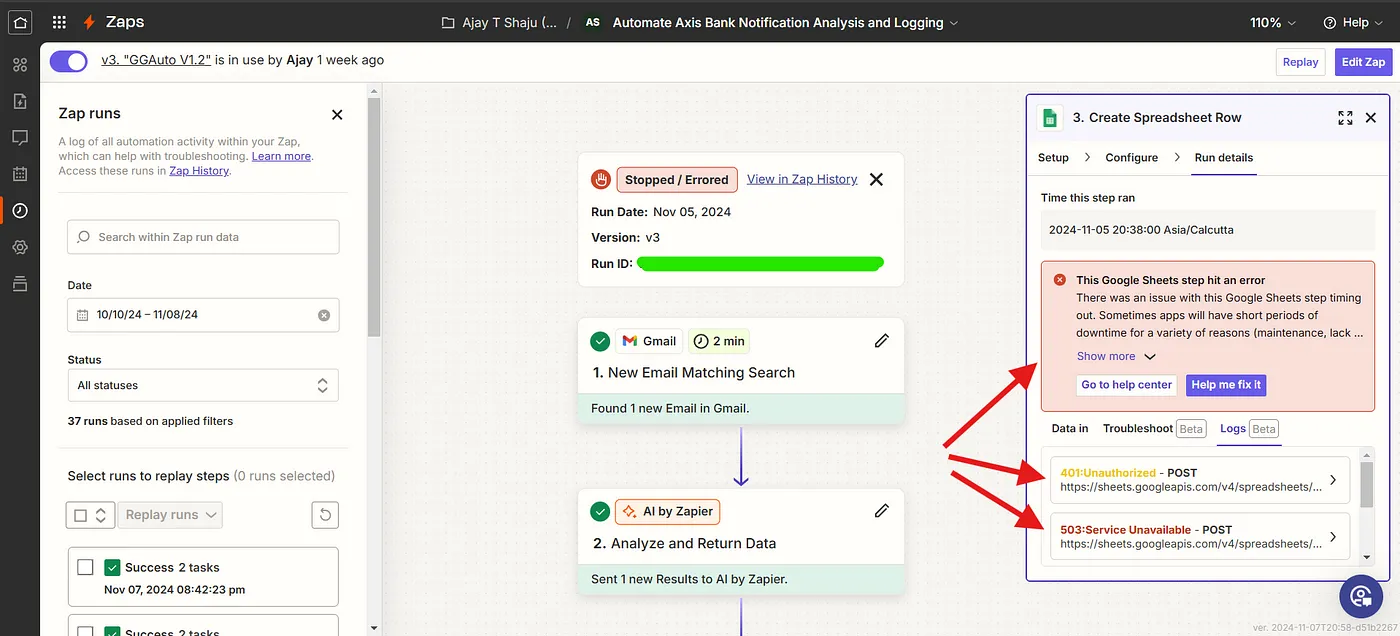Click the logs list scrollbar

(1367, 483)
